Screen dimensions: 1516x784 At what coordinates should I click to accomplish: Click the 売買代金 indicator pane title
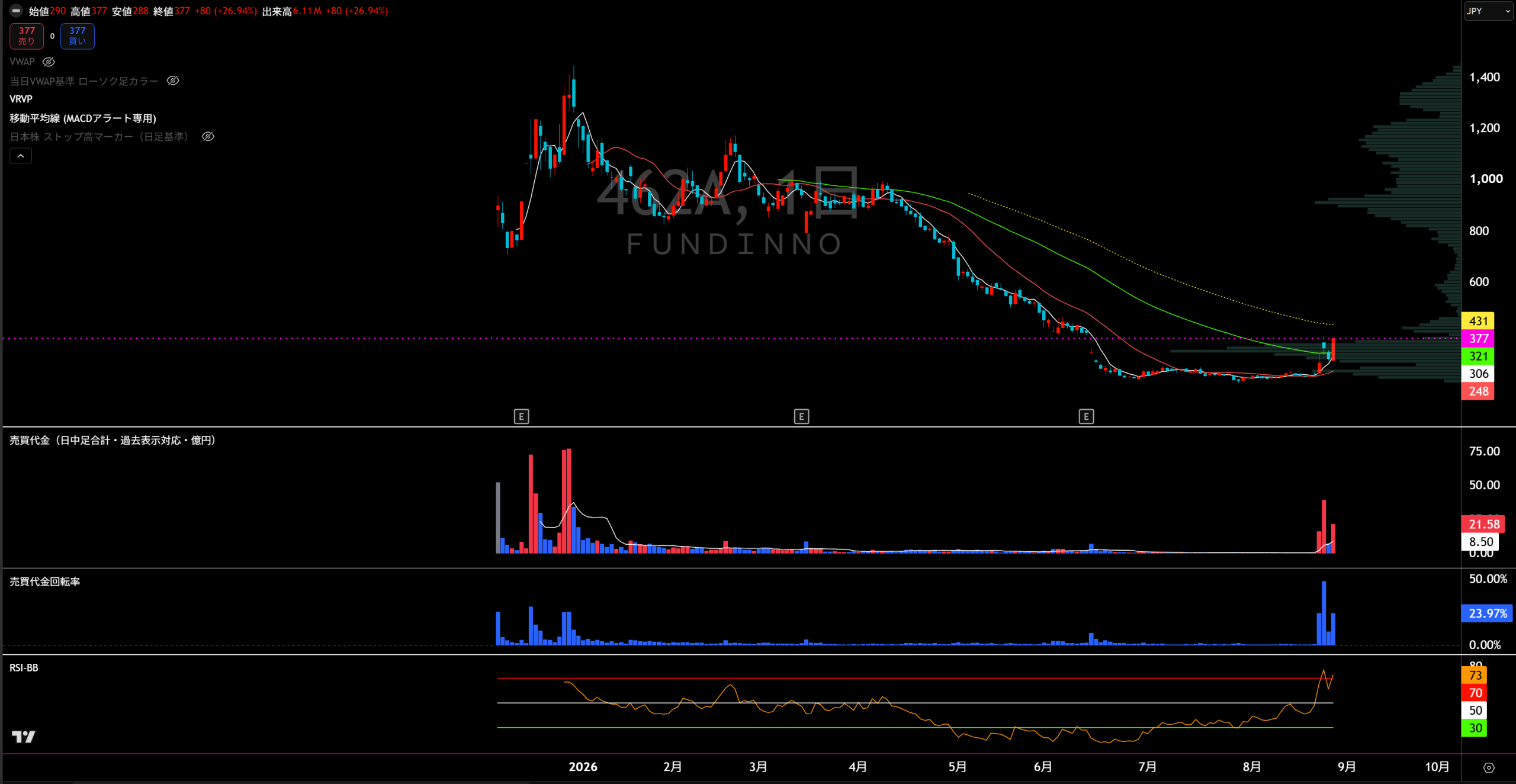click(x=113, y=441)
